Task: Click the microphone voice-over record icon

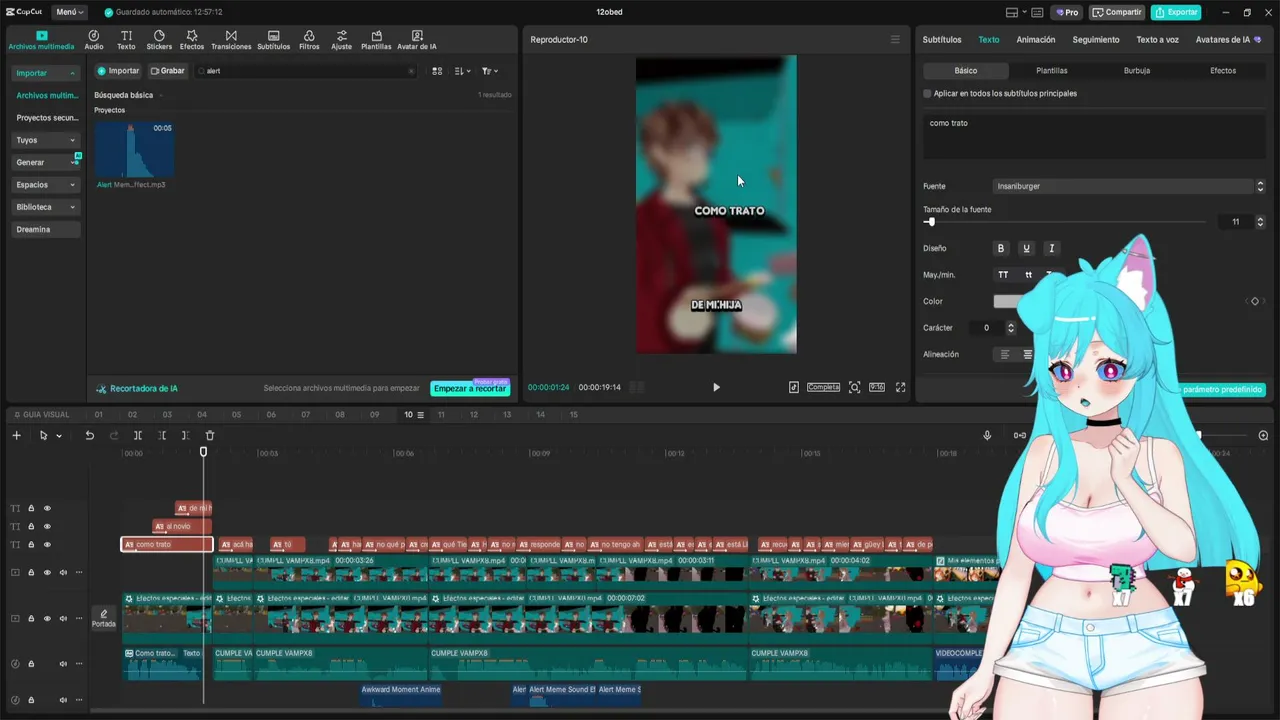Action: point(987,435)
